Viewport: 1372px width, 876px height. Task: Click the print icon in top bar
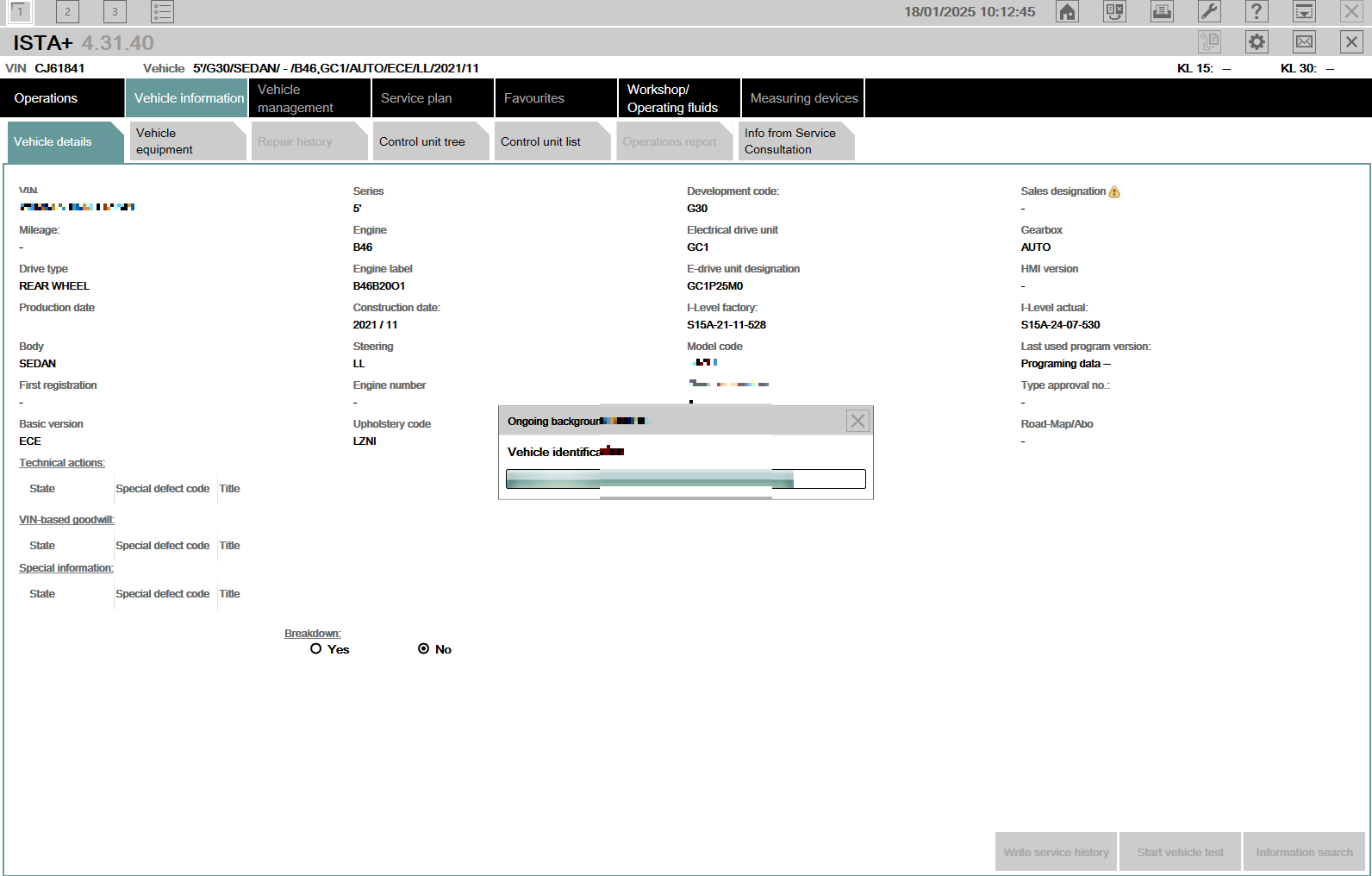pos(1162,11)
